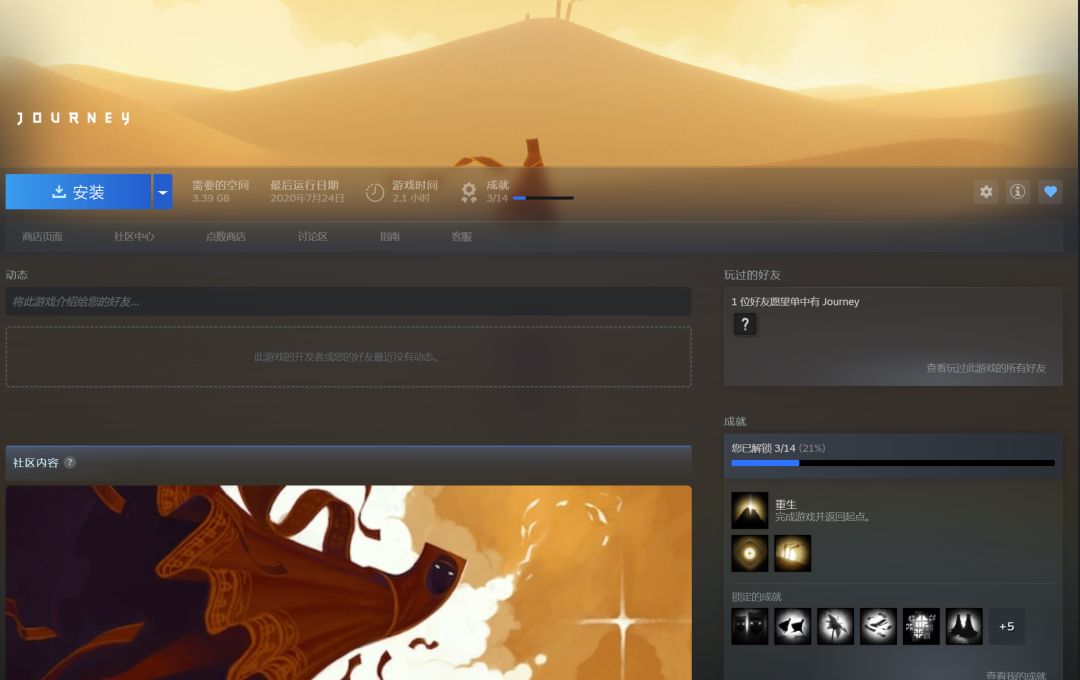
Task: Switch to the 讨论区 tab
Action: tap(313, 237)
